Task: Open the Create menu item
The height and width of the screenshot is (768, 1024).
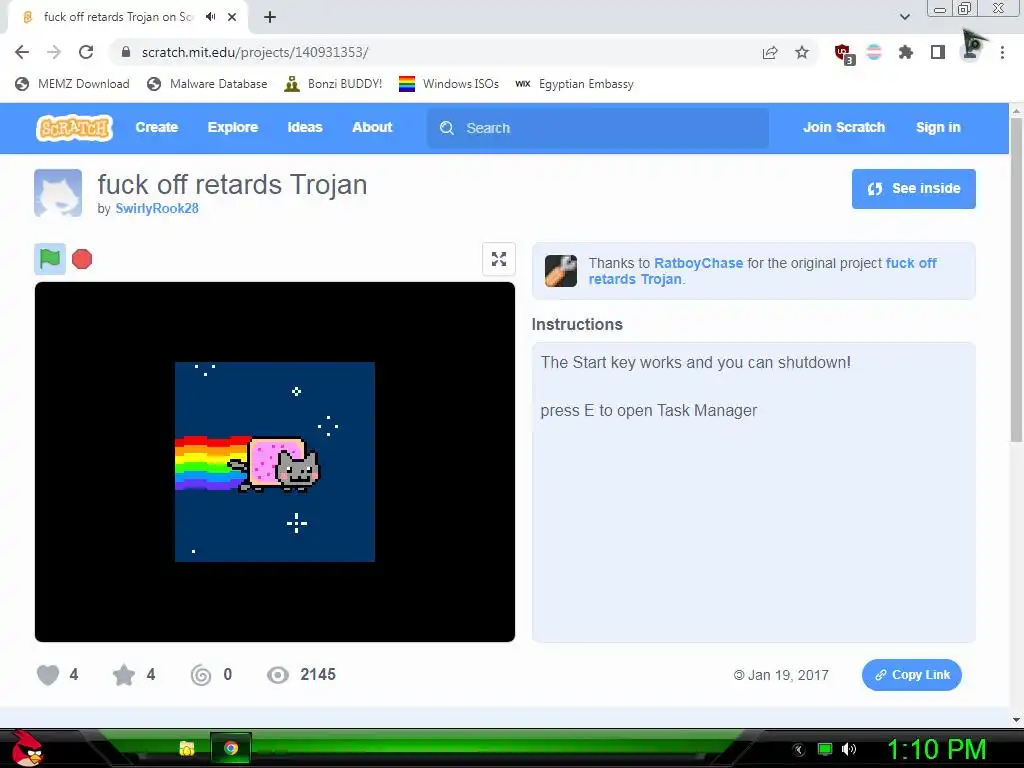Action: click(157, 127)
